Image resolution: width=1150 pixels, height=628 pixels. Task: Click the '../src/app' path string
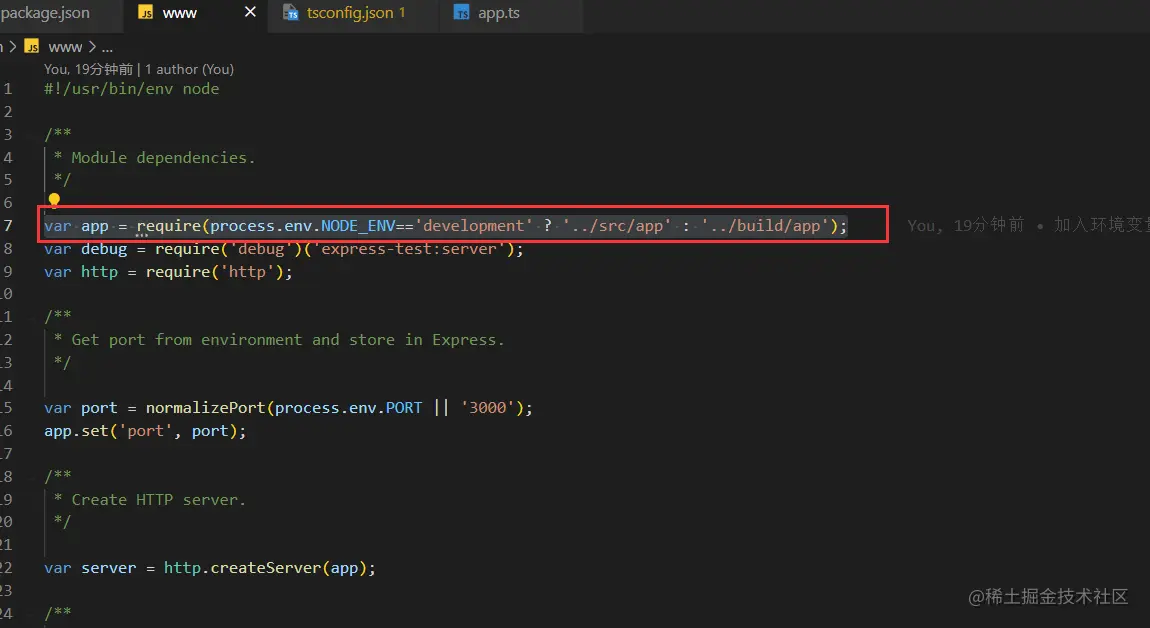click(617, 226)
